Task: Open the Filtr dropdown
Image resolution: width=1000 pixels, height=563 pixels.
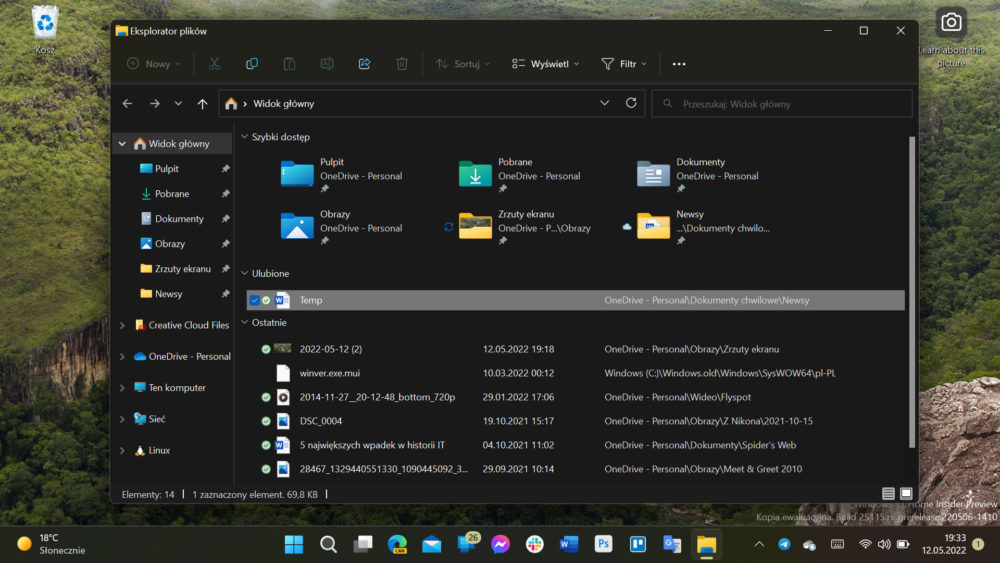Action: point(624,64)
